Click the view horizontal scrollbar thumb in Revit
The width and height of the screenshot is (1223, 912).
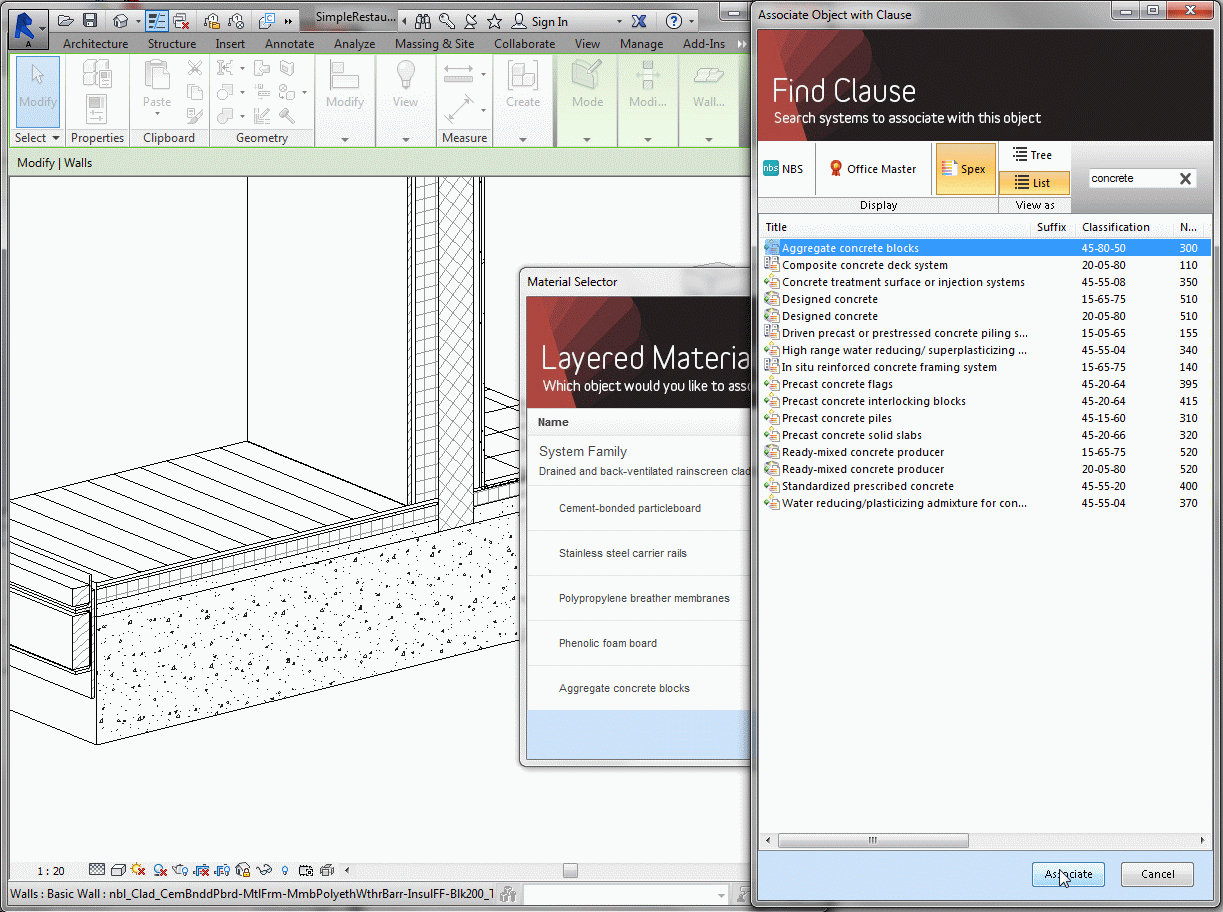pyautogui.click(x=569, y=870)
